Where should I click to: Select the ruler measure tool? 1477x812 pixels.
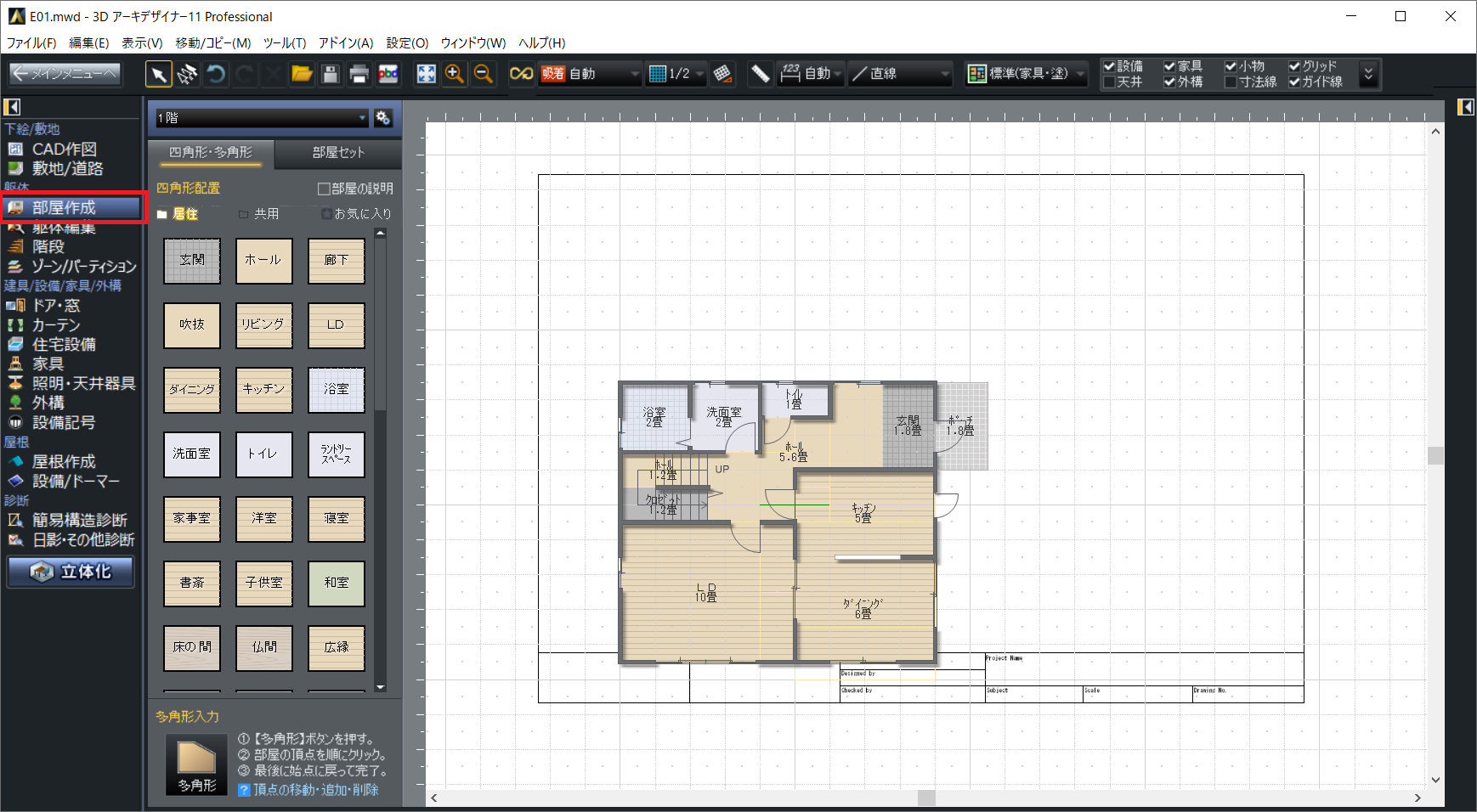coord(760,75)
